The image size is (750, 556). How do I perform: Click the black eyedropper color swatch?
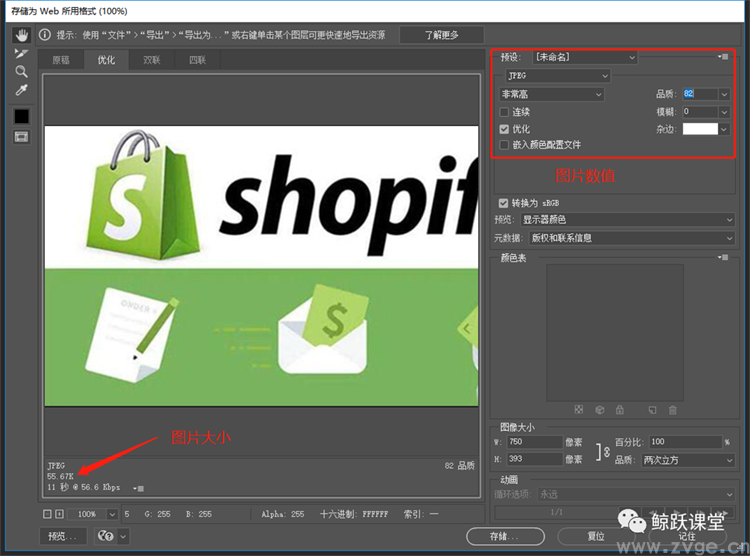tap(21, 116)
